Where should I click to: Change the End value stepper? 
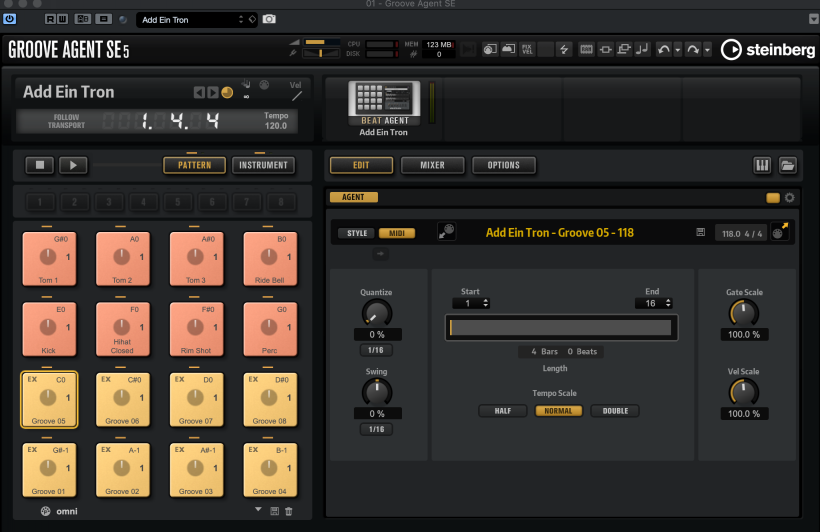tap(668, 303)
